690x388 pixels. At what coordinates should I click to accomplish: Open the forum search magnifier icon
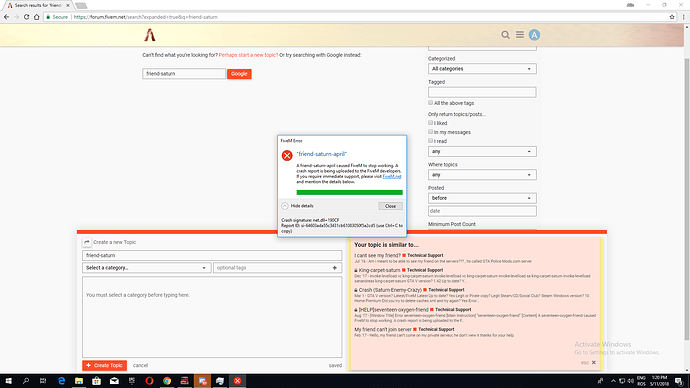coord(505,35)
